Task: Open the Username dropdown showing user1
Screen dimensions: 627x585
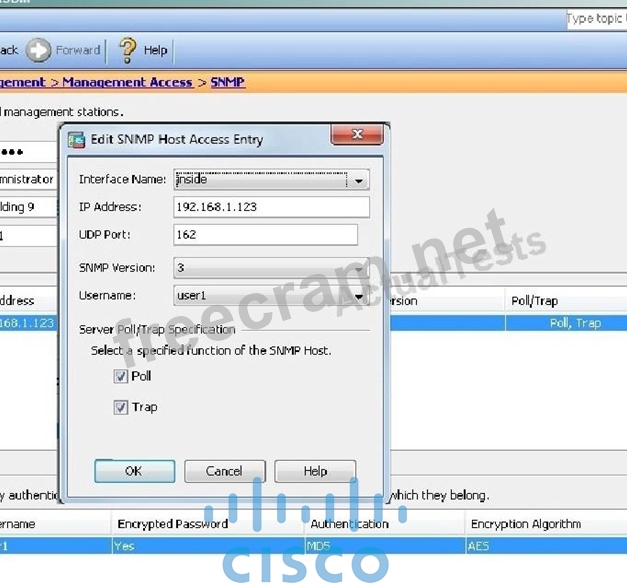Action: pyautogui.click(x=358, y=297)
